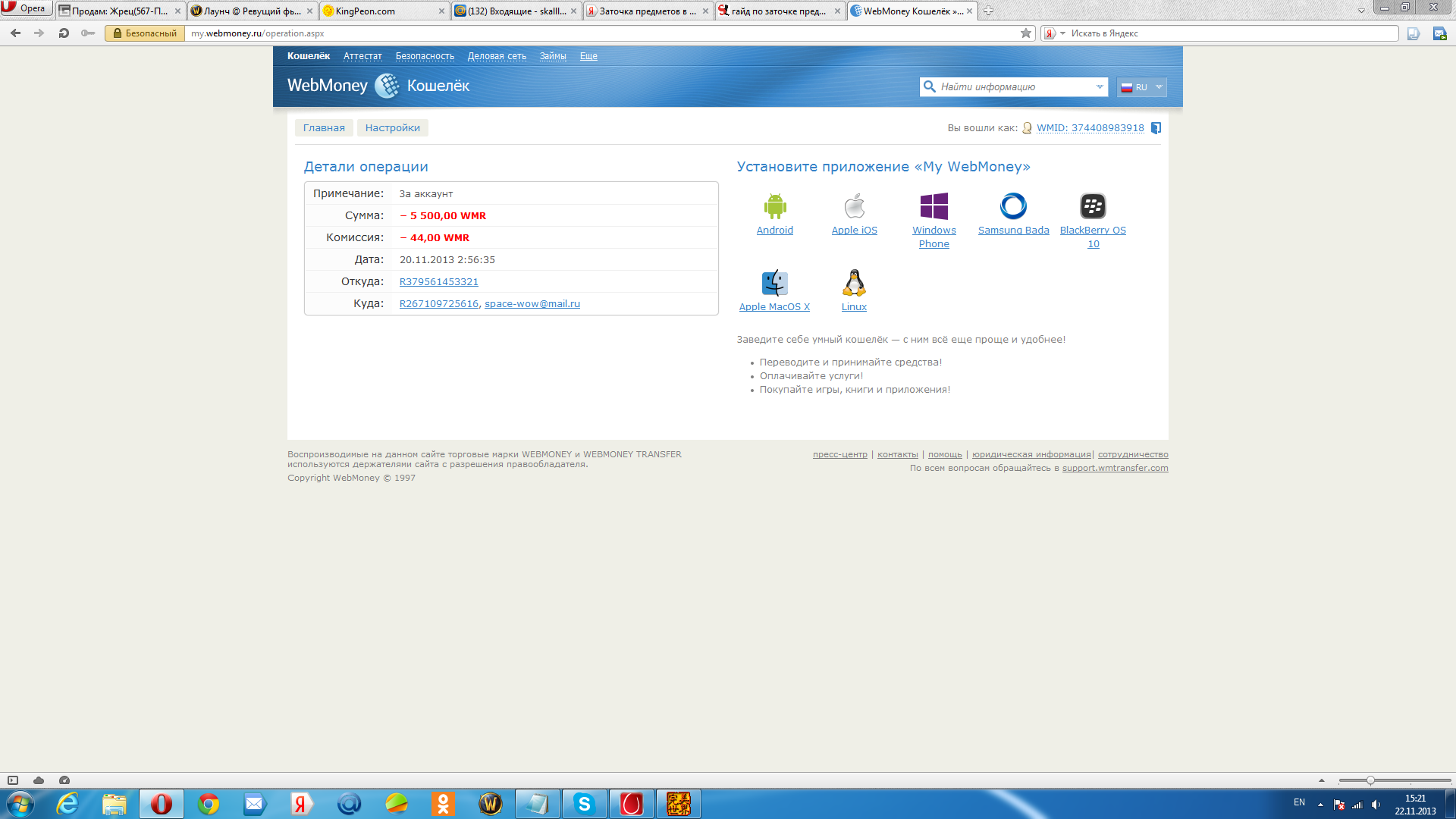Open Безопасность menu item
1456x819 pixels.
coord(425,56)
